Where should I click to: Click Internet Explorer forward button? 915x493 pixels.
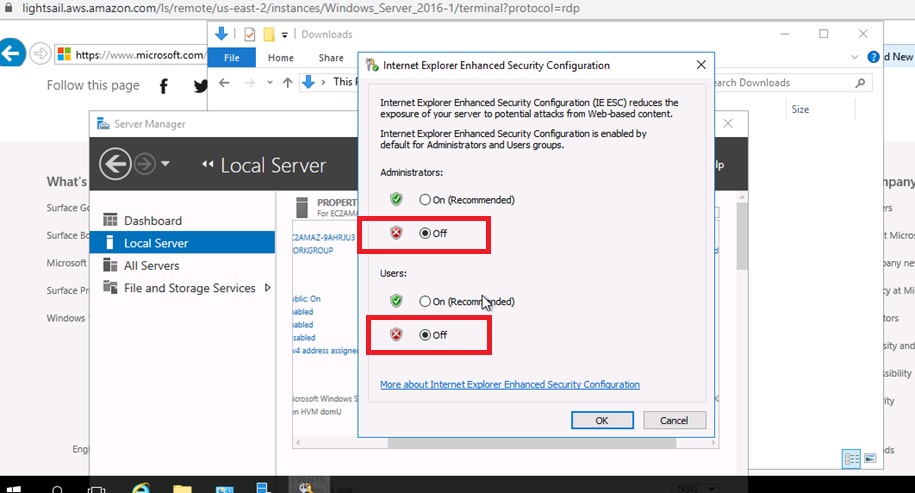tap(40, 54)
